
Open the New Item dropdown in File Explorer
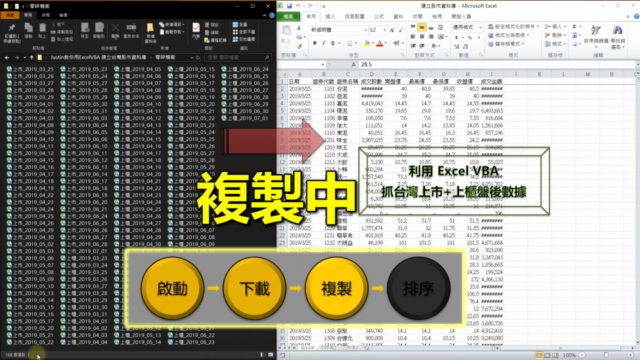click(171, 24)
